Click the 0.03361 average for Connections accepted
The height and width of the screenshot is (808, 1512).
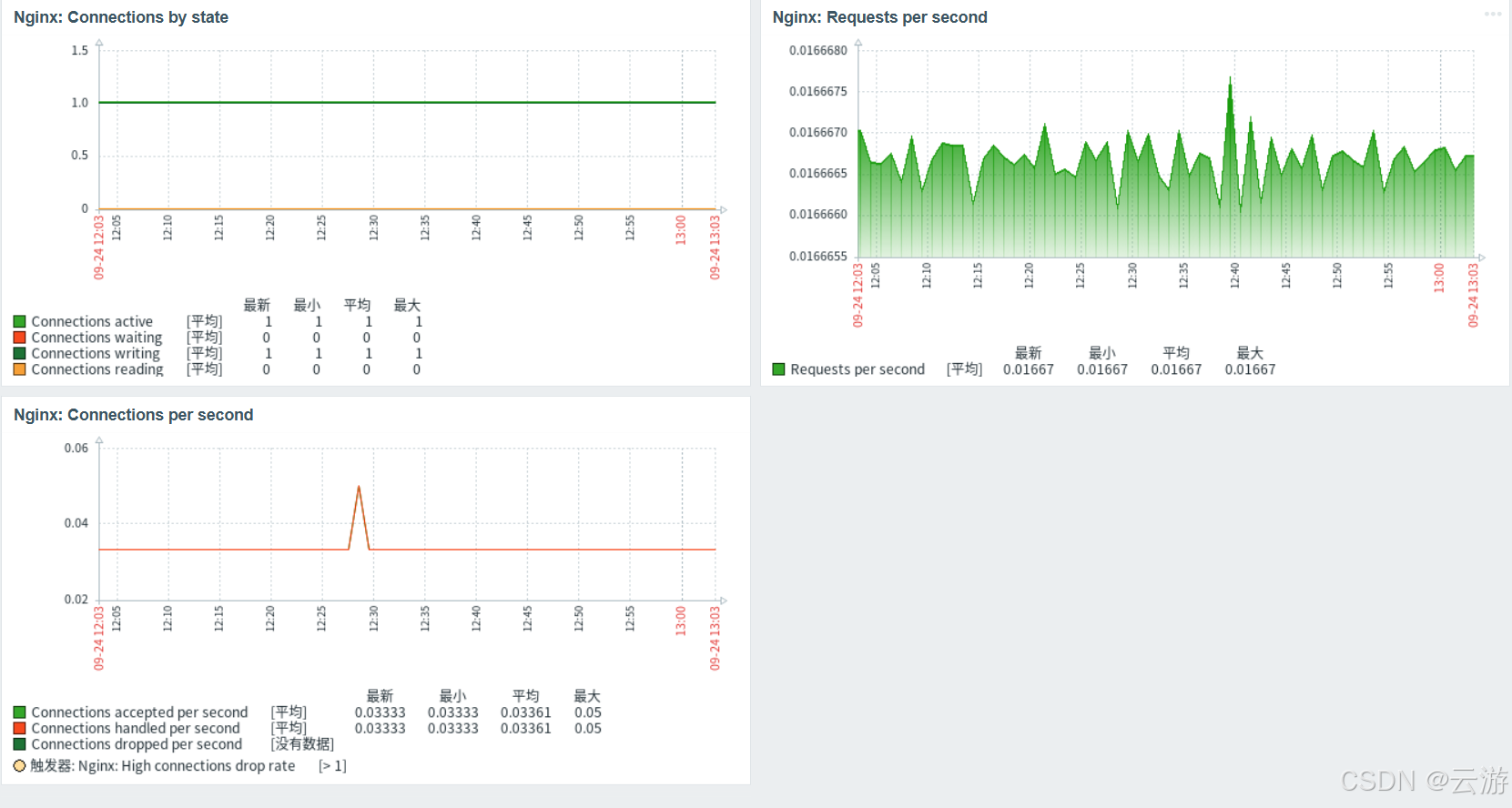pyautogui.click(x=525, y=712)
